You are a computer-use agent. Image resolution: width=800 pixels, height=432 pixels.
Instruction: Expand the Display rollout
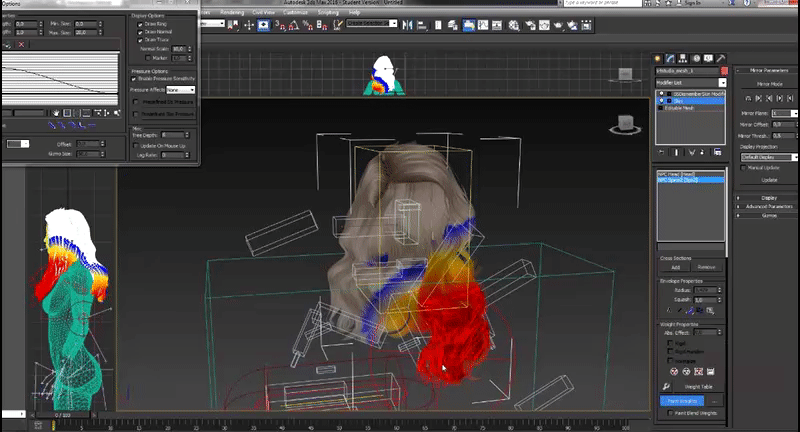(x=767, y=197)
